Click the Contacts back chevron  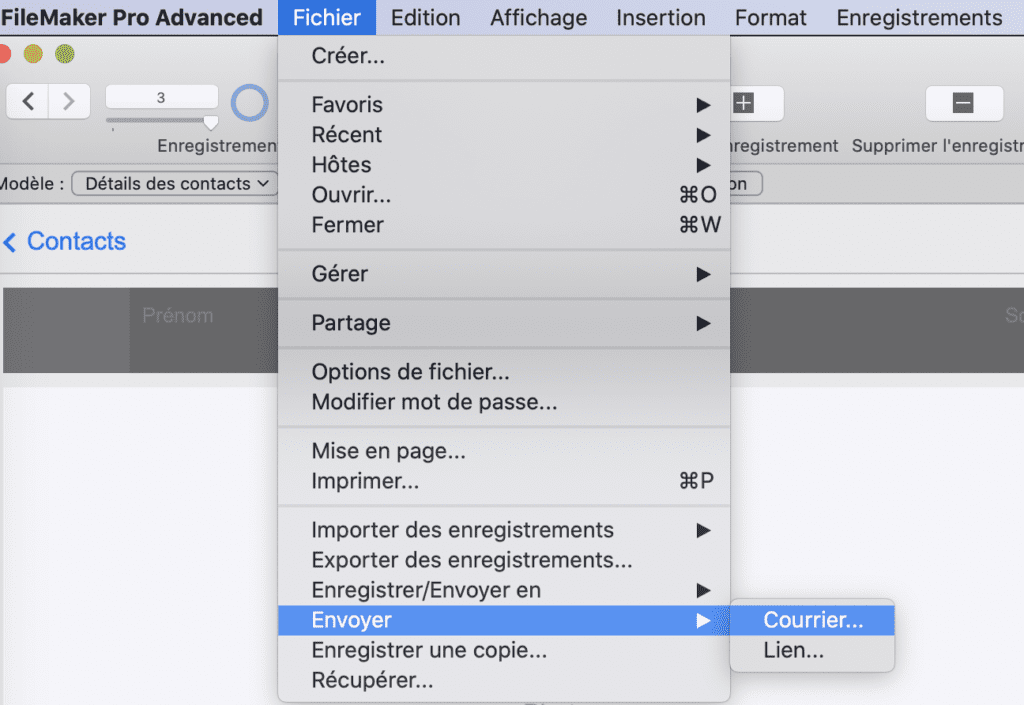pyautogui.click(x=10, y=242)
